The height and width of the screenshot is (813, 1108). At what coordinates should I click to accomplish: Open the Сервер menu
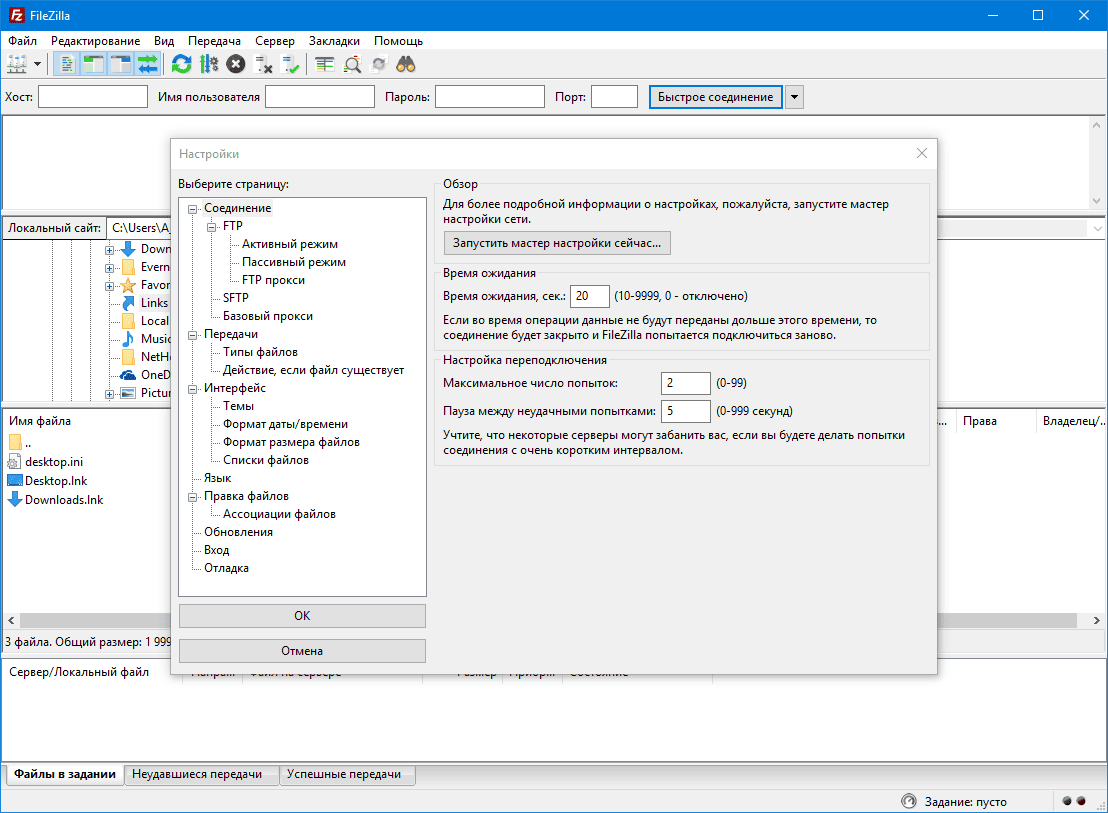pyautogui.click(x=274, y=41)
